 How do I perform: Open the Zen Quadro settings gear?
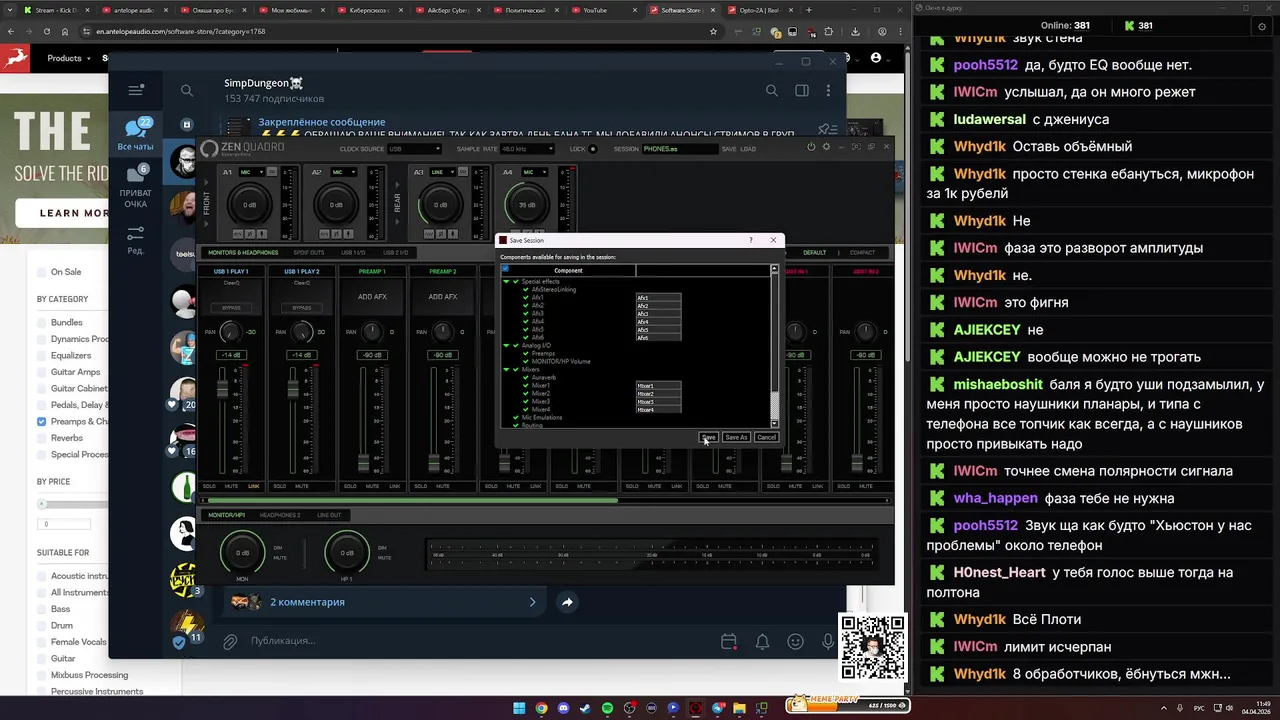(x=826, y=147)
